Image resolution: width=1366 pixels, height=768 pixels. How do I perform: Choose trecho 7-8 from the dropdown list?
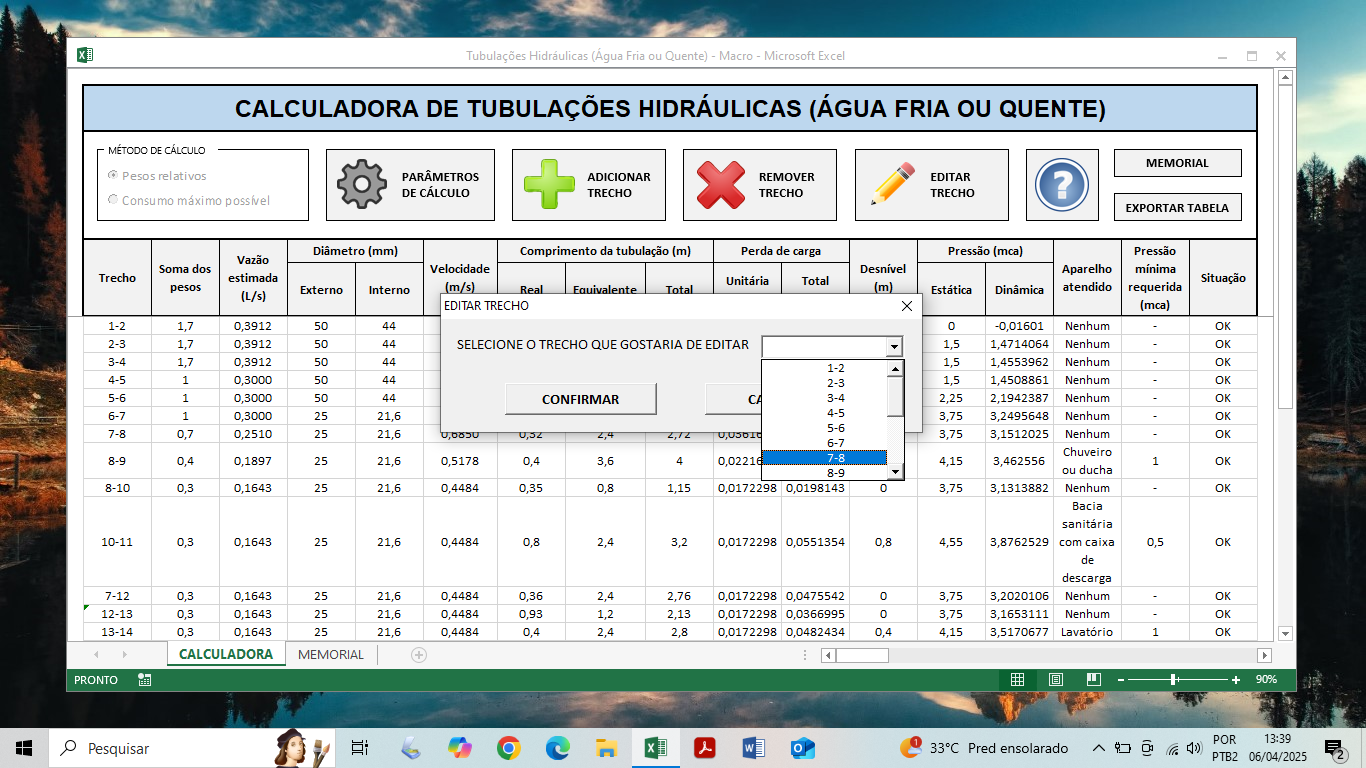tap(835, 458)
